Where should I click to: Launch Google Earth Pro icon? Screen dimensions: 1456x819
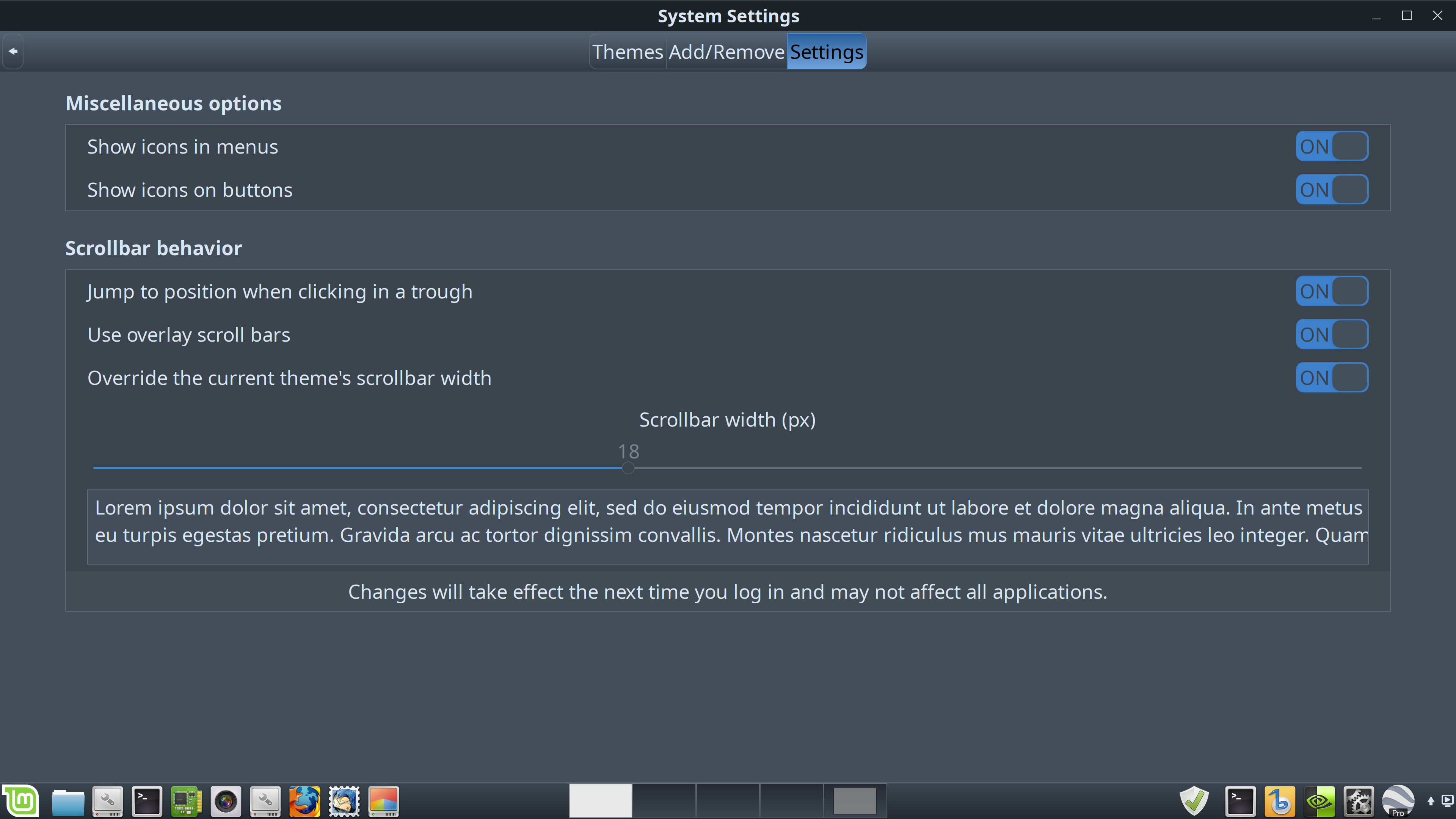(x=1398, y=802)
